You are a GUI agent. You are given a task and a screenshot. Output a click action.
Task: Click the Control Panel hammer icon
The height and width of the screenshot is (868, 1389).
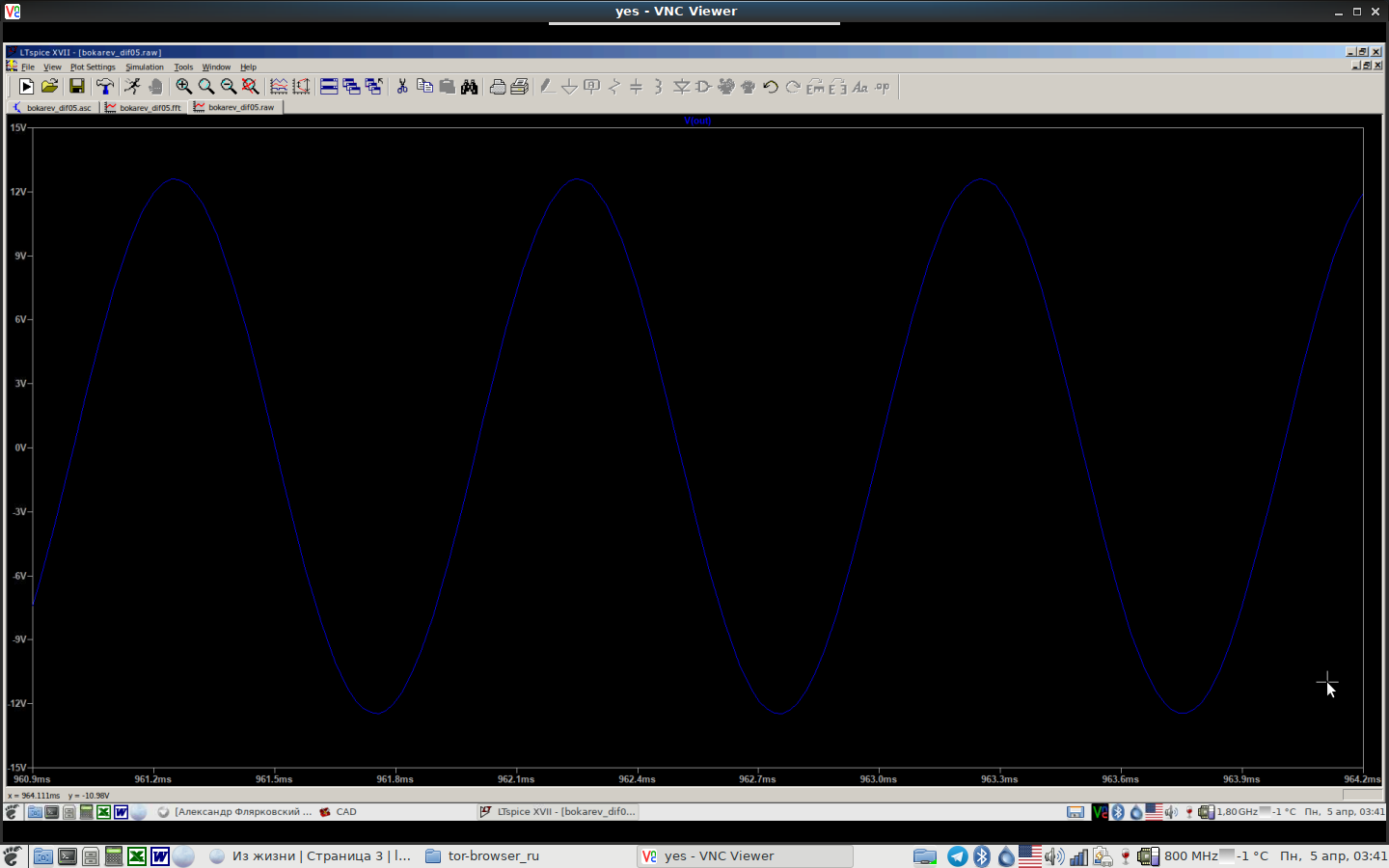click(104, 87)
